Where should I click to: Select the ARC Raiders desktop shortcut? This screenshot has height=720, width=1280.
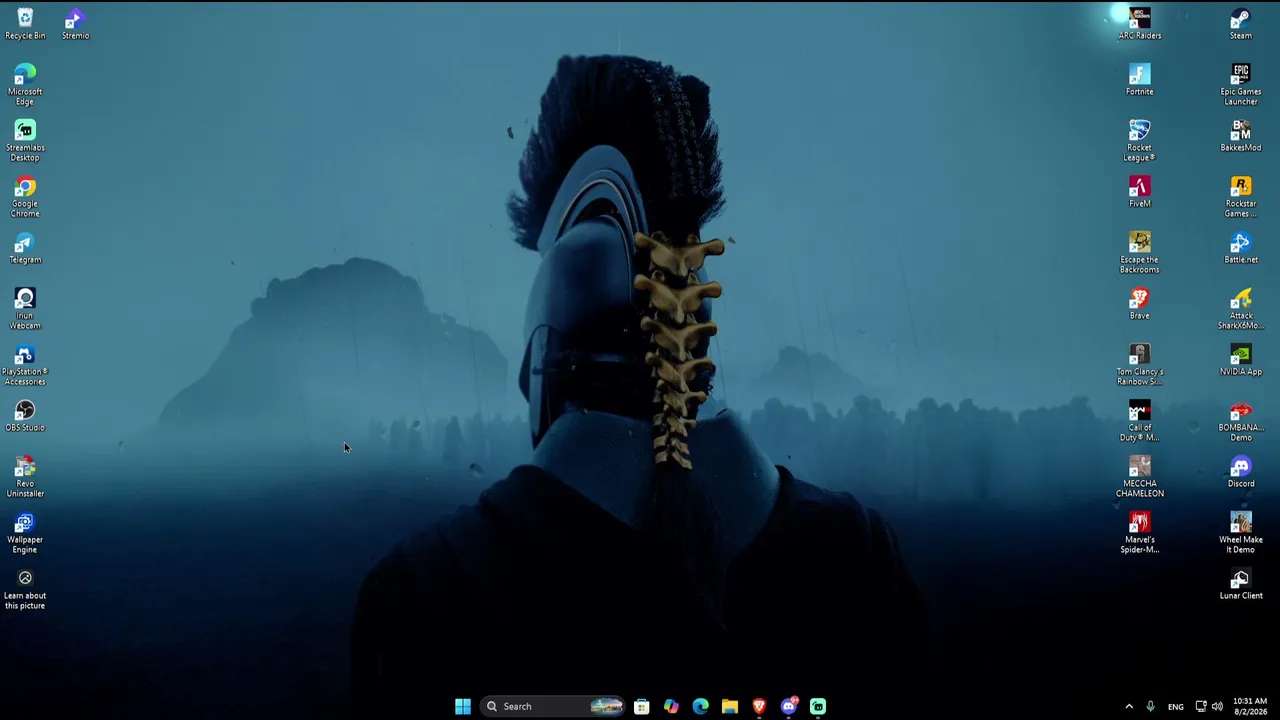(1140, 24)
